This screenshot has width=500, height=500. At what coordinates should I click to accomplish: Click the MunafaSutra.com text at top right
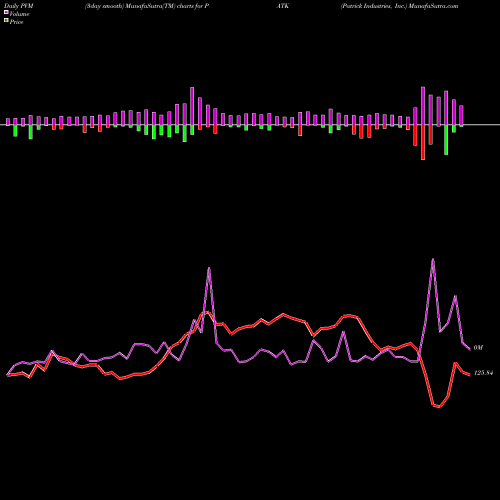coord(433,6)
